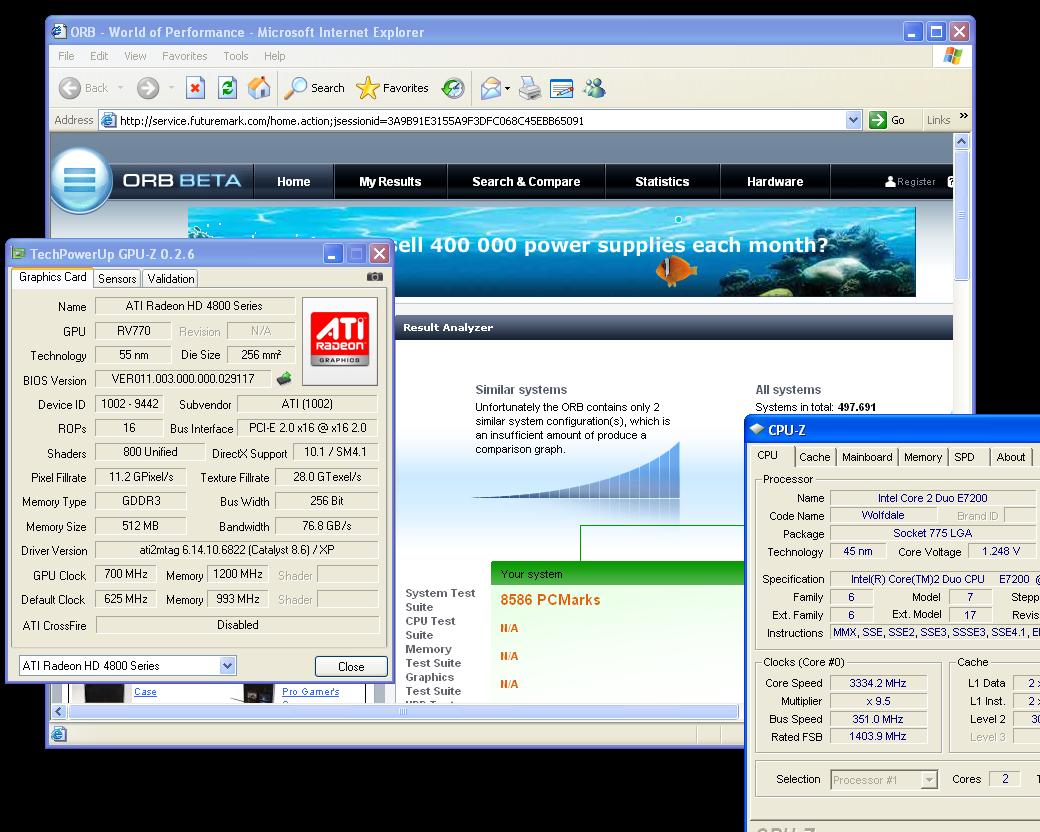Click the power supplies banner ad
Screen dimensions: 1040x832
coord(654,252)
